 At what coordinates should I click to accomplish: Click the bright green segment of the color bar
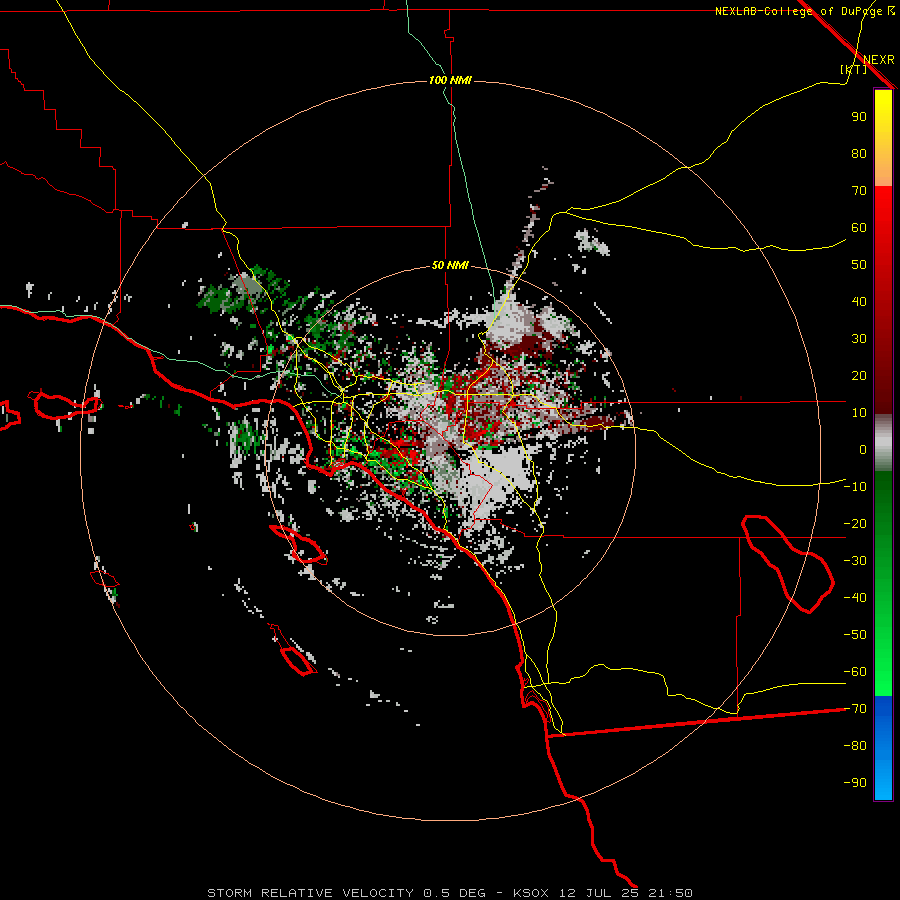pyautogui.click(x=883, y=660)
